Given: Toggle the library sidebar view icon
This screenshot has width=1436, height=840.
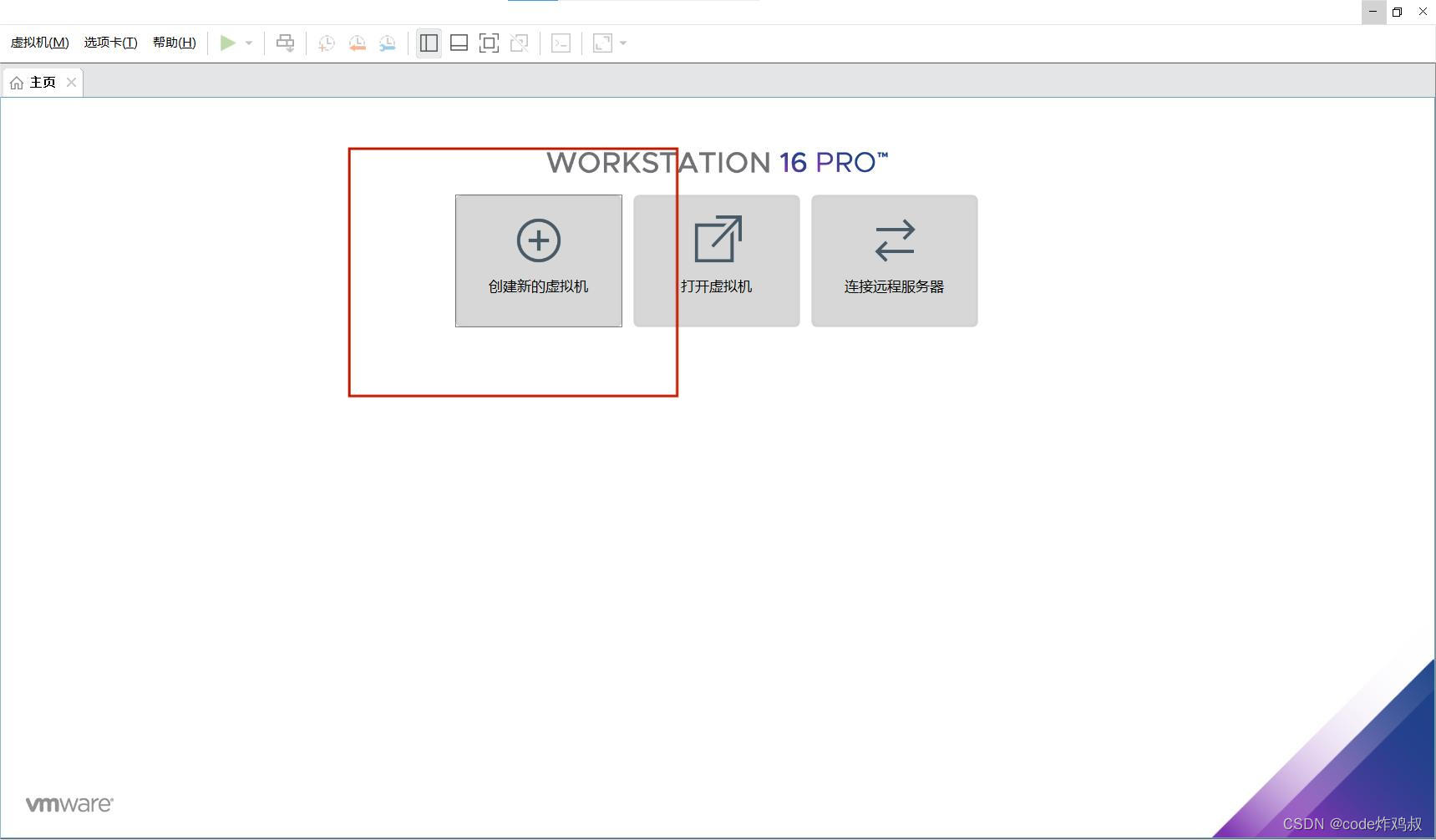Looking at the screenshot, I should (x=429, y=43).
